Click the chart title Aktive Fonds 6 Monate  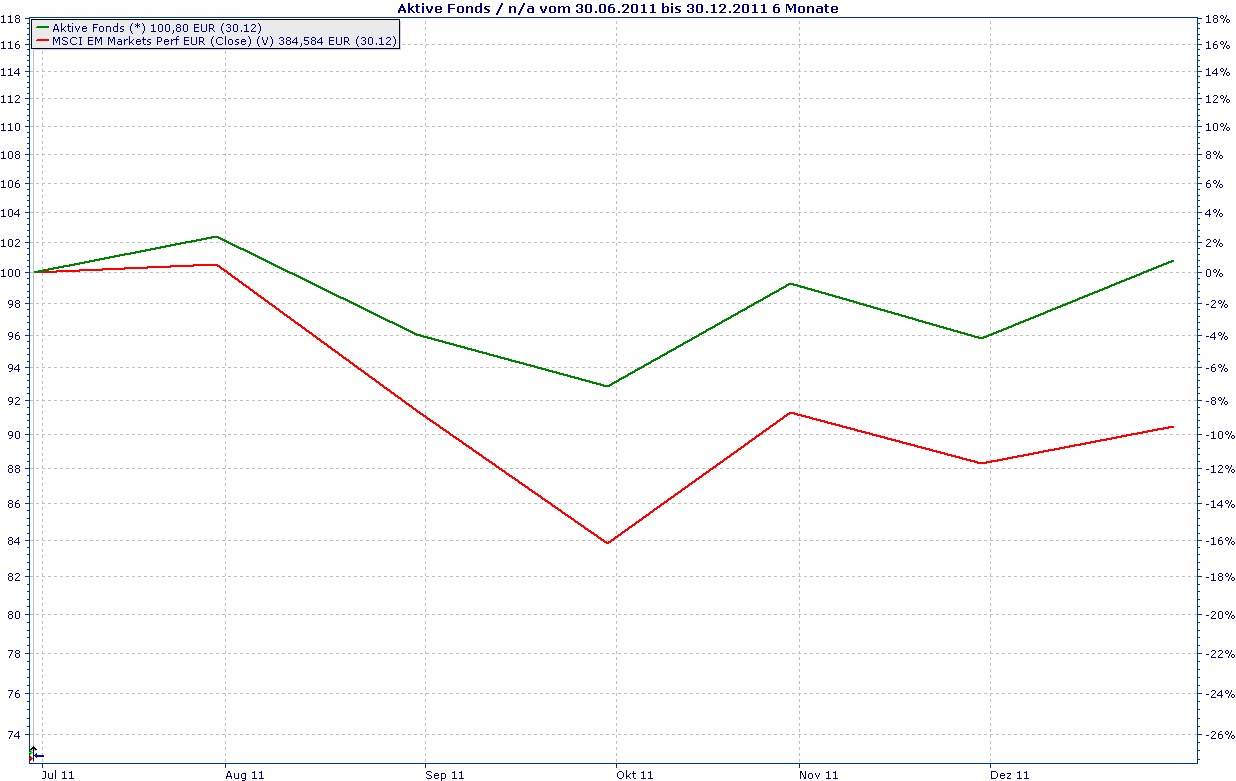pos(618,8)
